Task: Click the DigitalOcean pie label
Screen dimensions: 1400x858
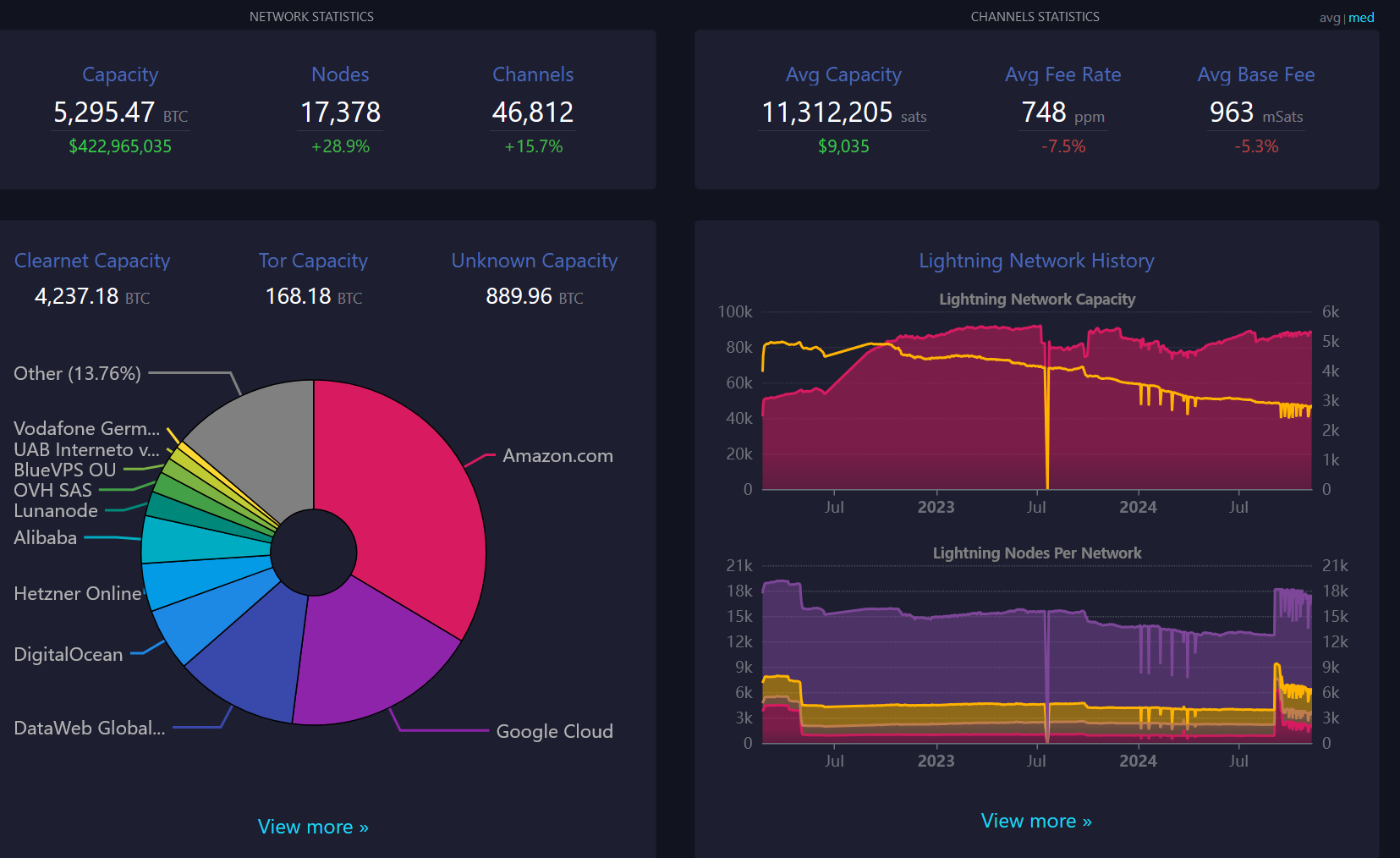Action: point(69,654)
